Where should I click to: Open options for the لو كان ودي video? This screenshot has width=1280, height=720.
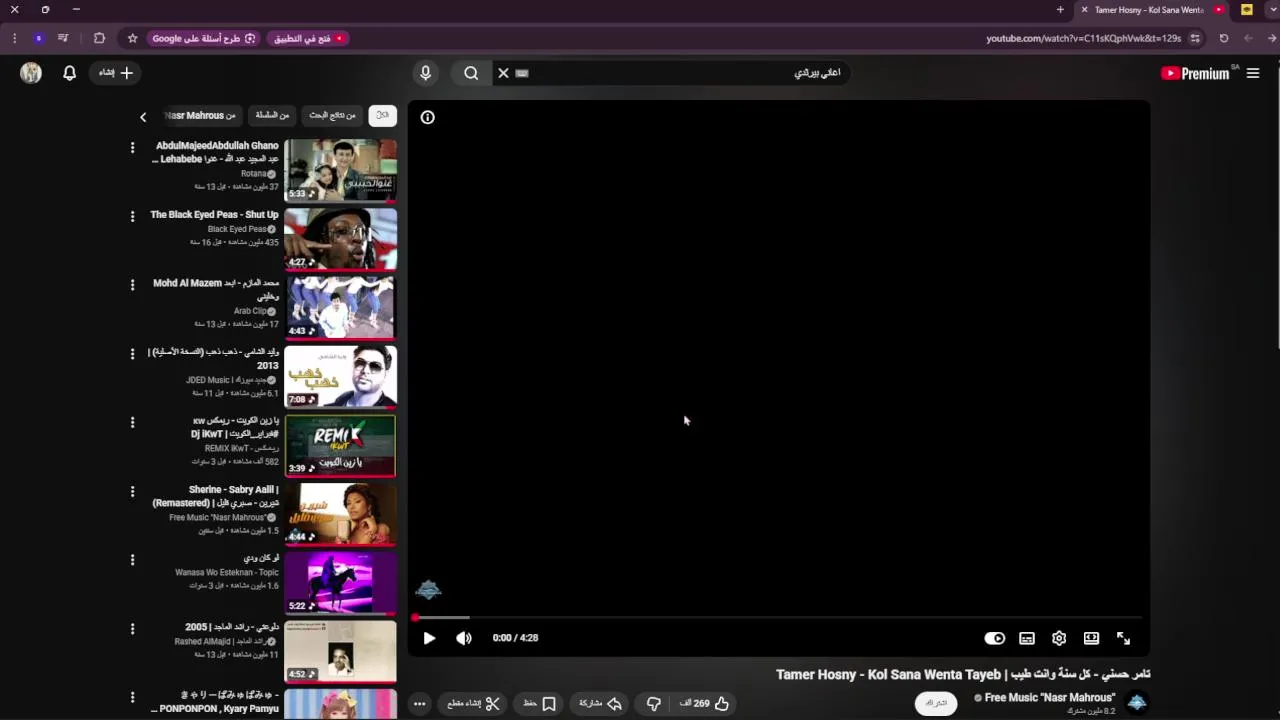coord(132,560)
